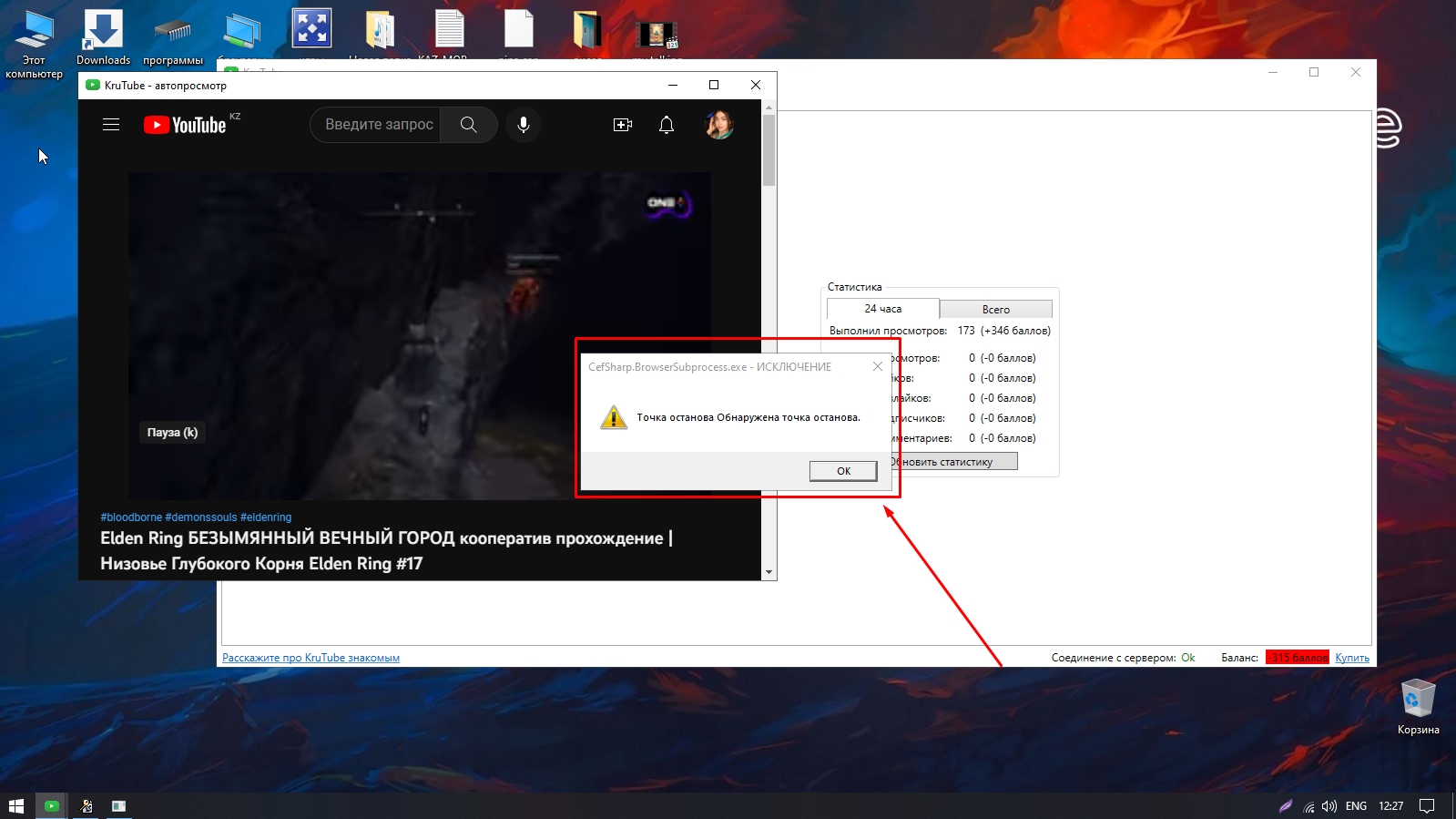This screenshot has height=819, width=1456.
Task: Close the CefSharp exception dialog with X
Action: pos(878,366)
